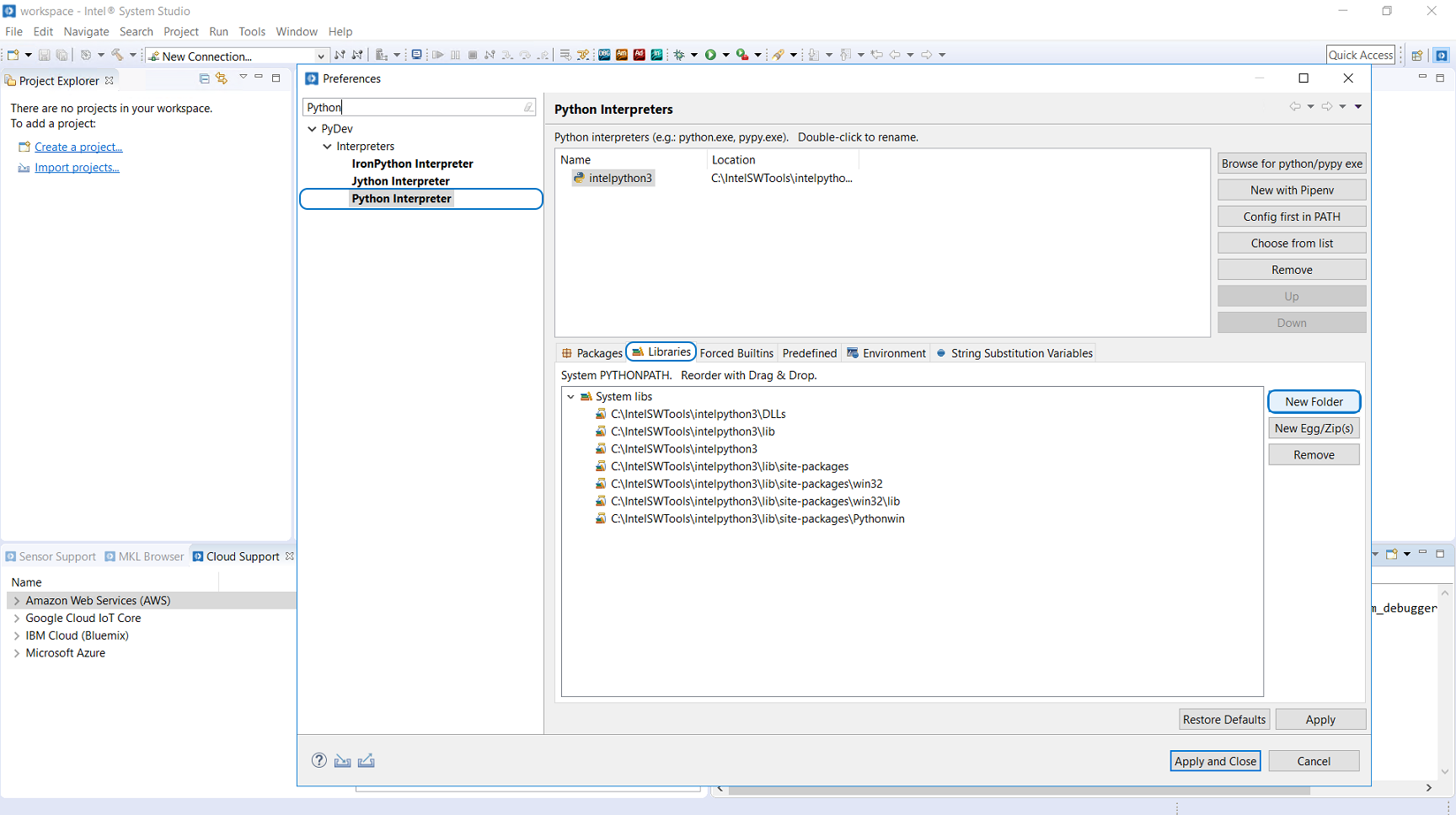This screenshot has width=1456, height=815.
Task: Expand IBM Cloud (Bluemix) entry
Action: [17, 636]
